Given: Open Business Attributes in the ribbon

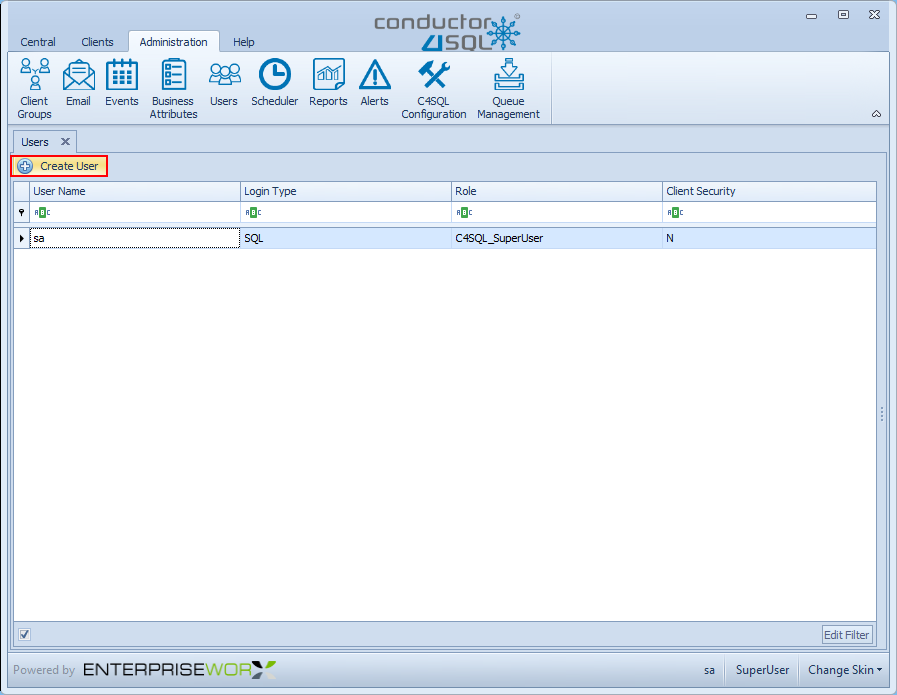Looking at the screenshot, I should tap(173, 89).
